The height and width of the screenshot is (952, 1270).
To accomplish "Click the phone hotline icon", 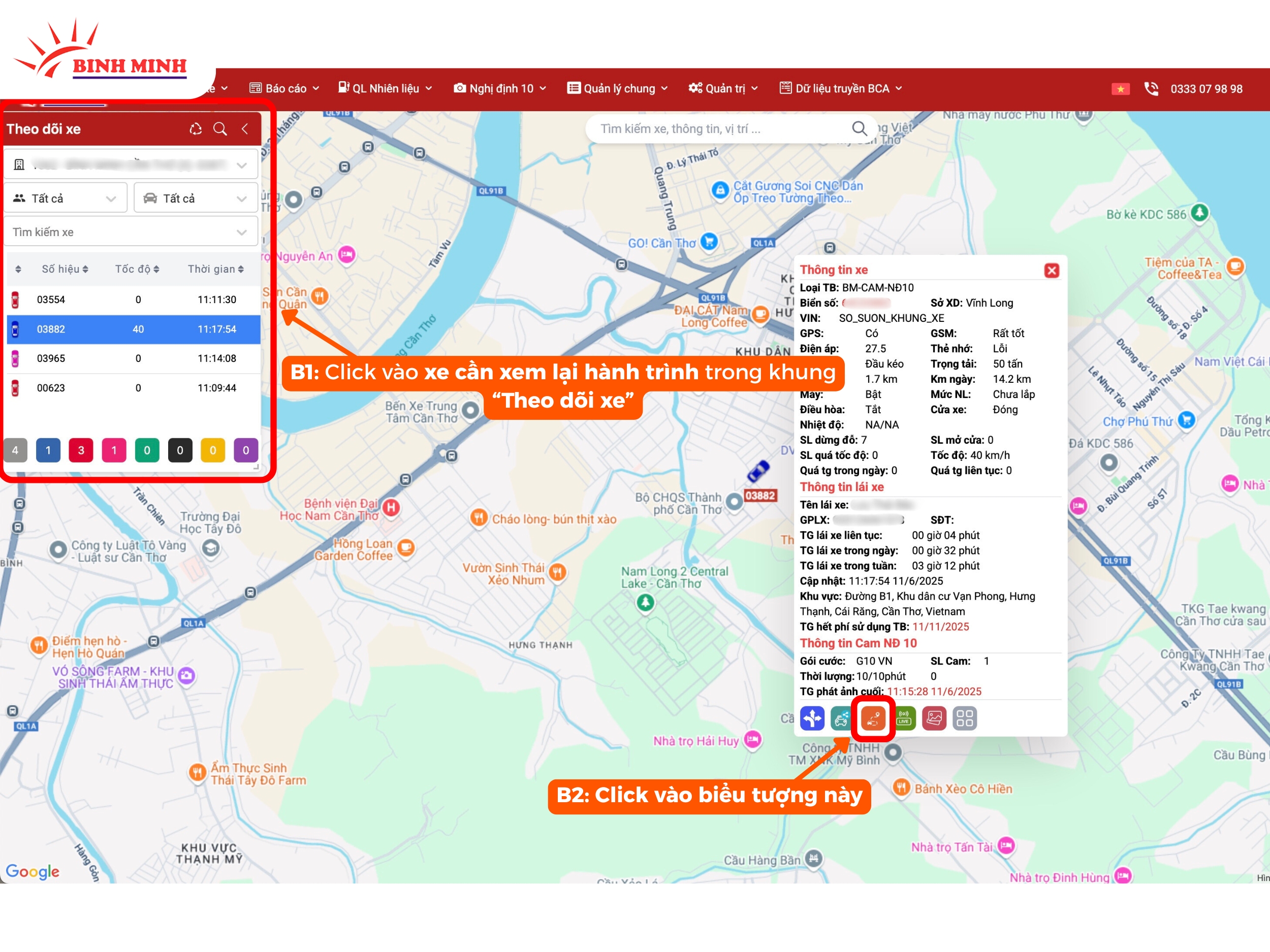I will (x=1151, y=88).
